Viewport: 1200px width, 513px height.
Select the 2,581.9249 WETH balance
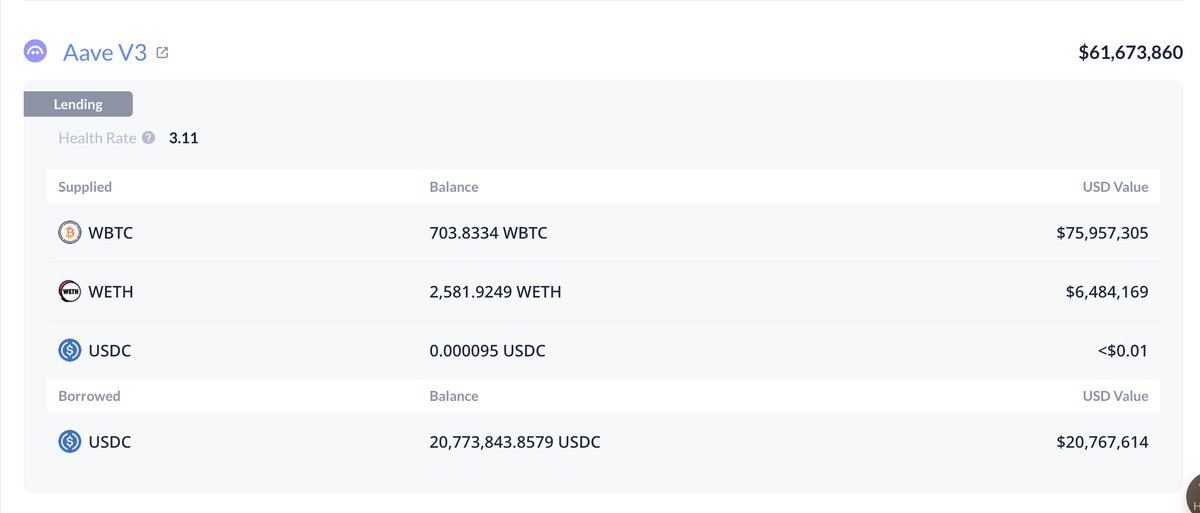click(495, 292)
